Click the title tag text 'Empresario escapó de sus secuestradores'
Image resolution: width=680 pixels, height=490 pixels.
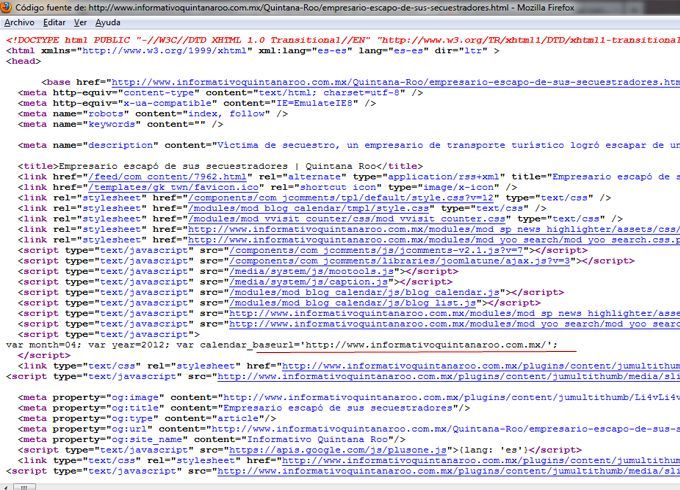point(173,166)
